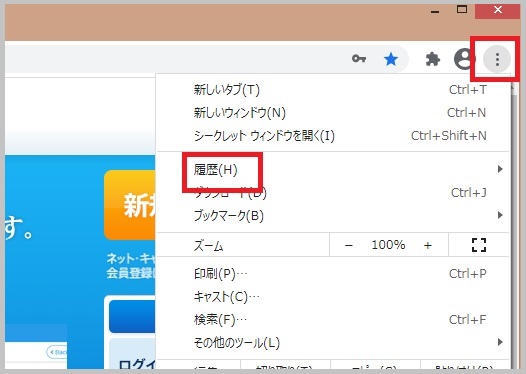Open その他のツール(L) submenu
This screenshot has width=526, height=374.
tap(333, 342)
